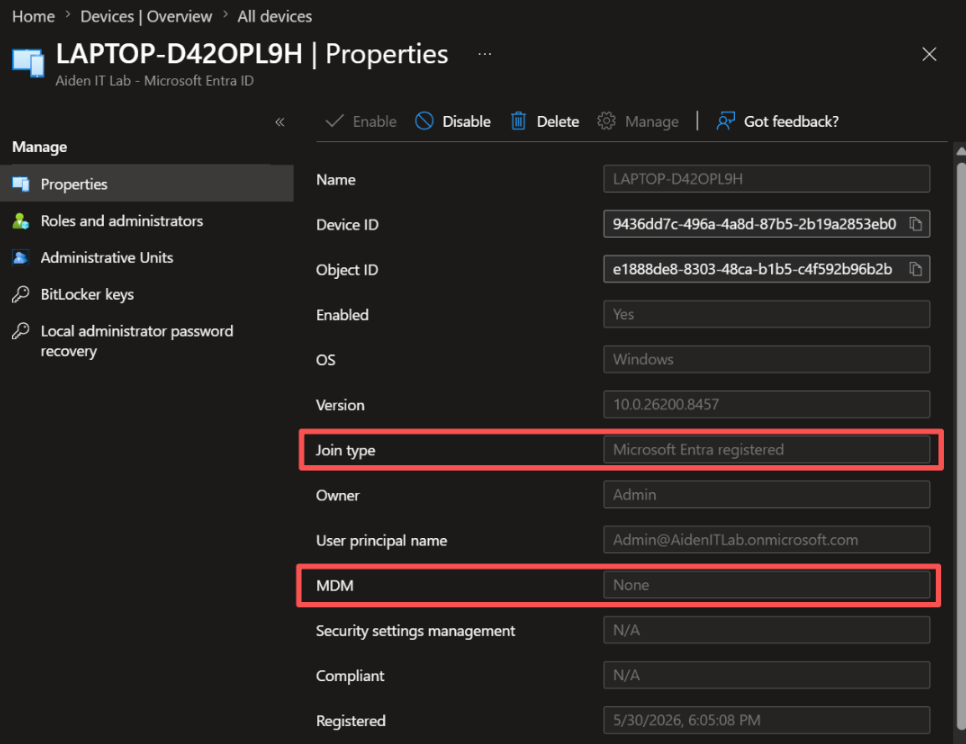Click the Security settings management field
This screenshot has width=966, height=744.
click(766, 630)
